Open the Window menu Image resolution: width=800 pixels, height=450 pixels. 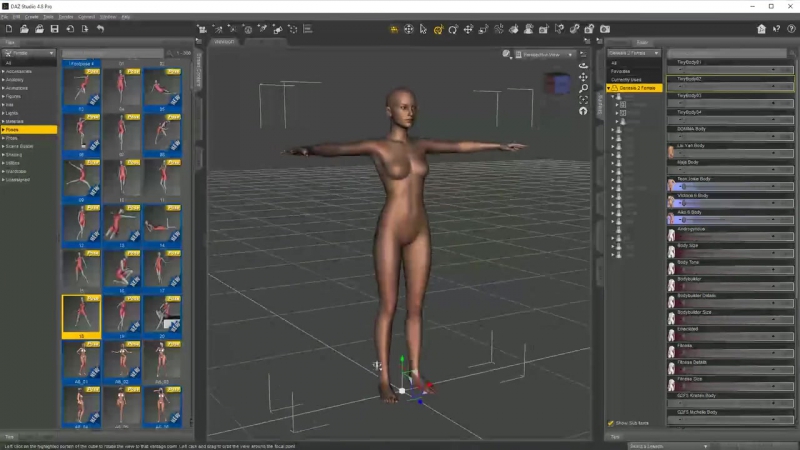(108, 17)
